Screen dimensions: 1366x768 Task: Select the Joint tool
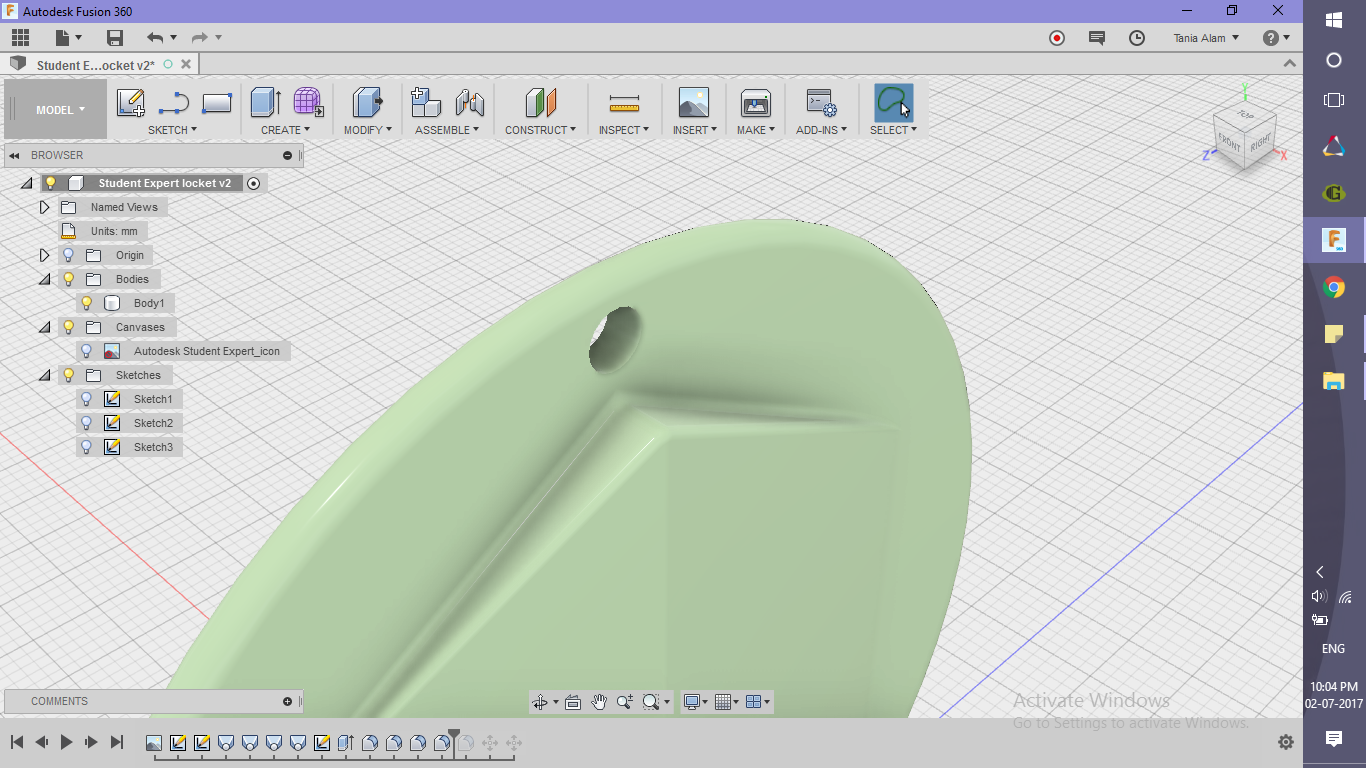[470, 102]
